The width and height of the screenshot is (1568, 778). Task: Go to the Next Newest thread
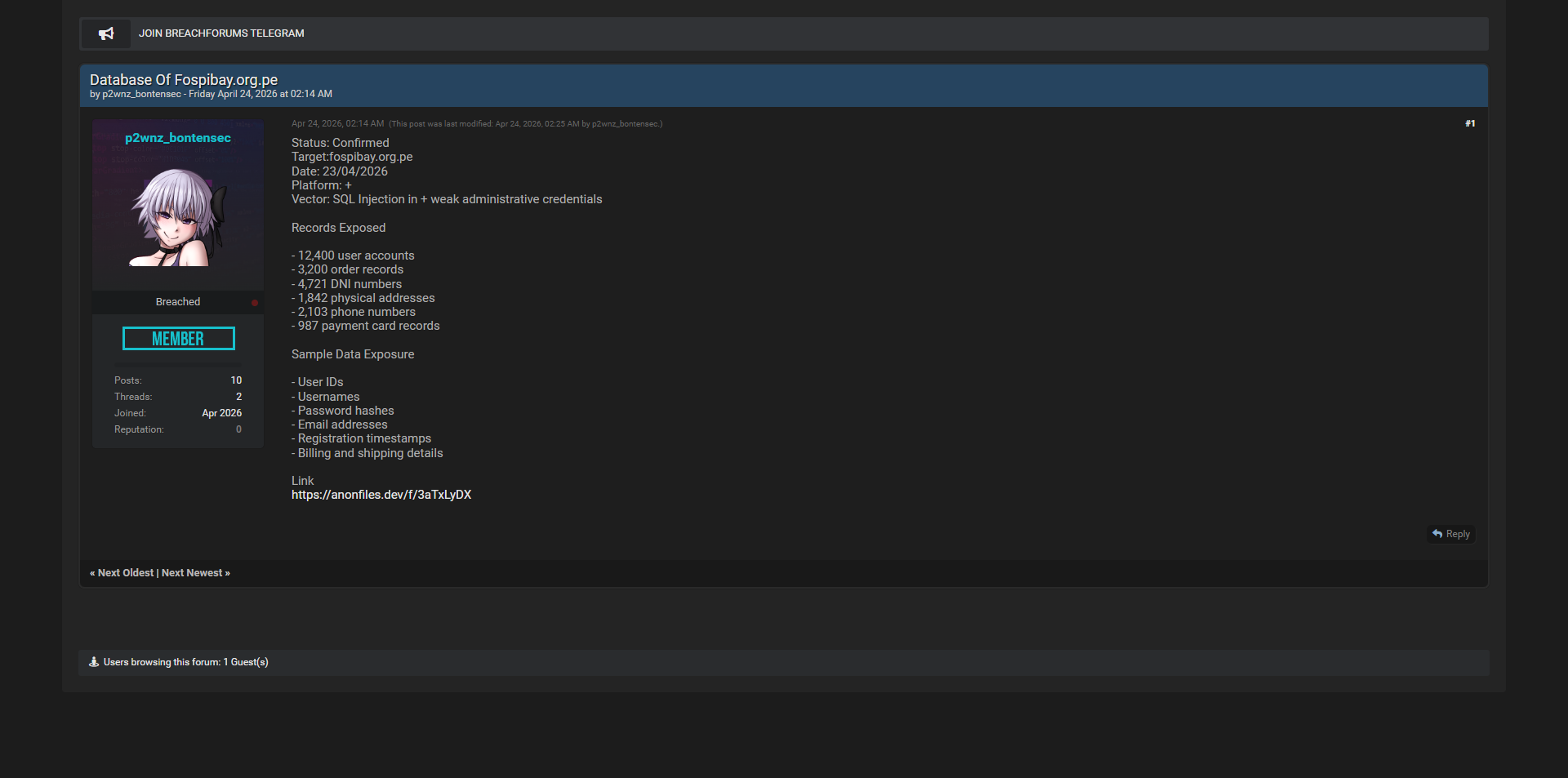click(193, 573)
